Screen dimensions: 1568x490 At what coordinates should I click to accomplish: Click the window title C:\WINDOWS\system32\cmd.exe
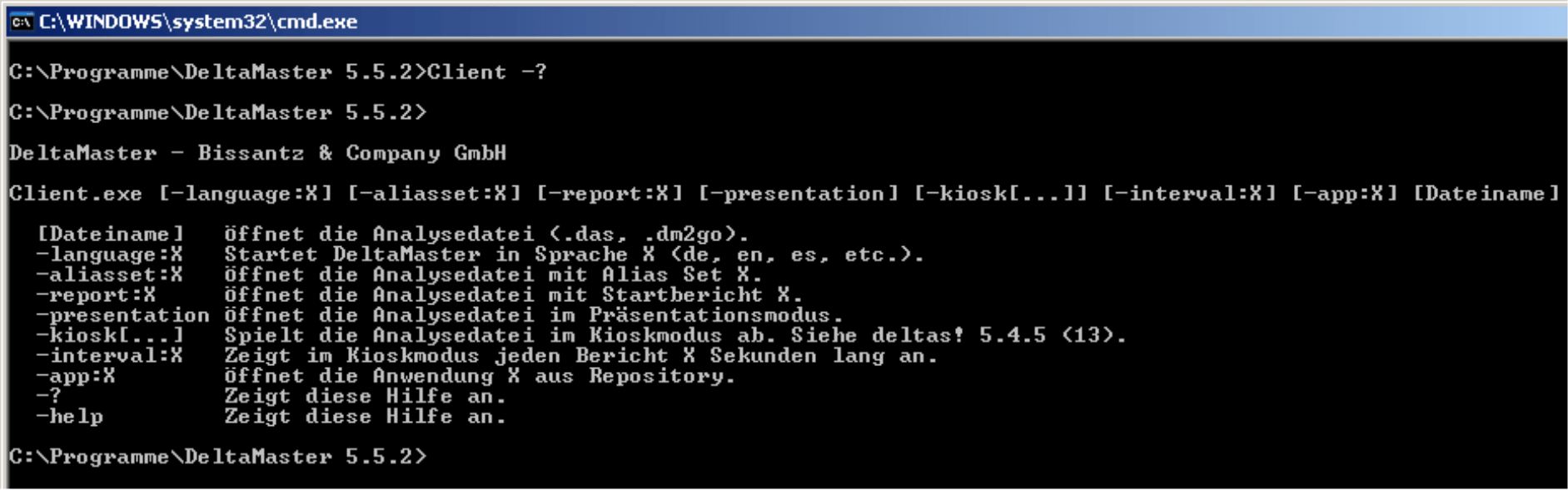point(198,22)
